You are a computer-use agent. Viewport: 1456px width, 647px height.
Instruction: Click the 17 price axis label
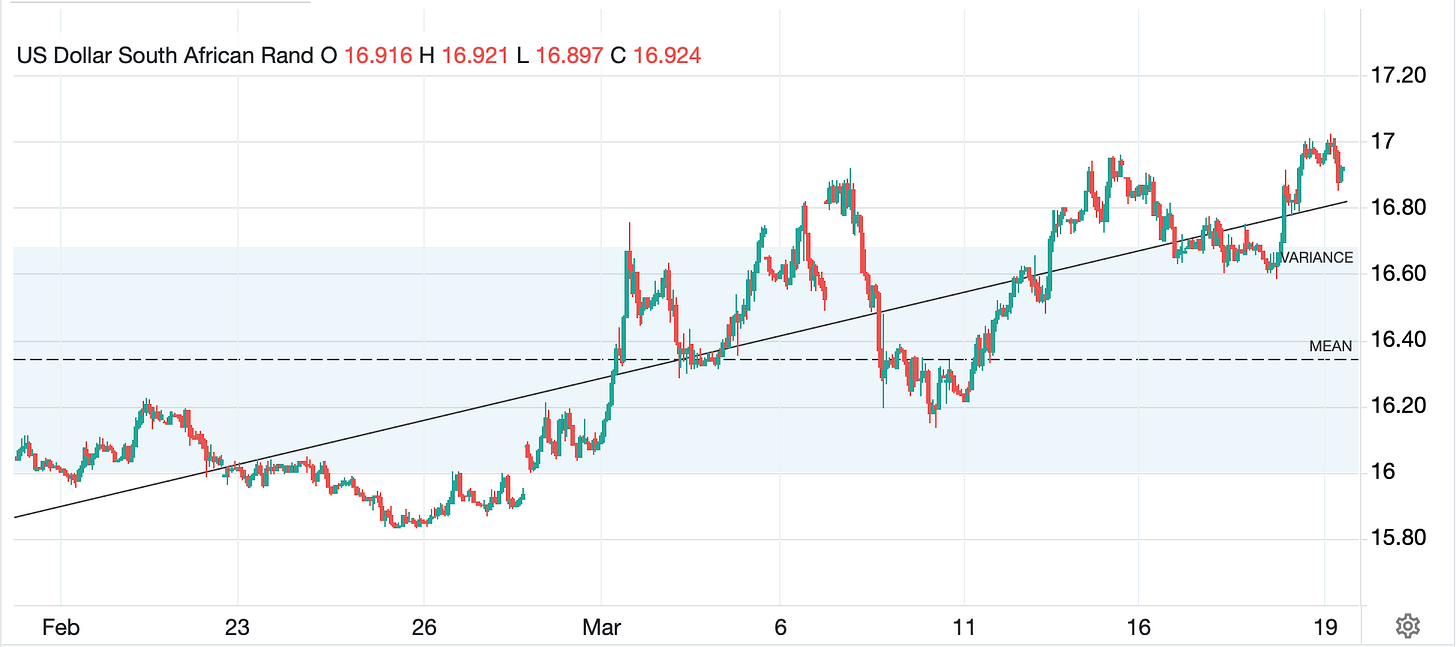pos(1384,142)
